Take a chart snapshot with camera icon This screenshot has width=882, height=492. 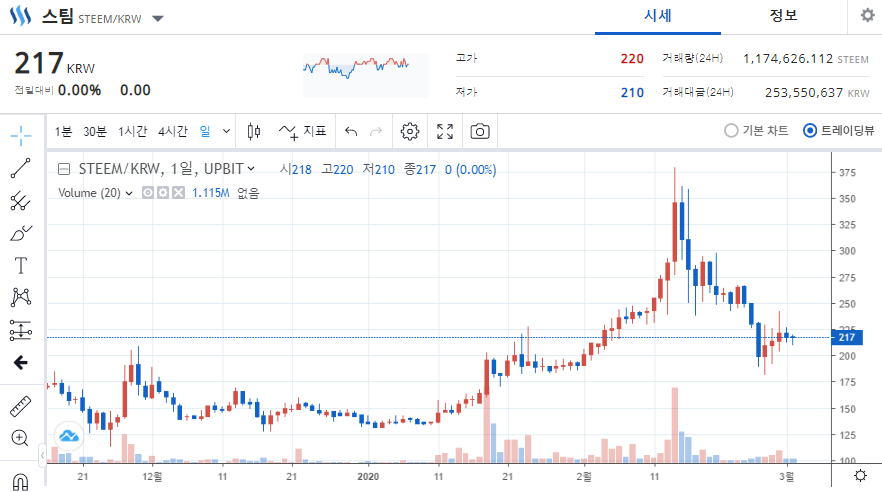click(x=480, y=132)
